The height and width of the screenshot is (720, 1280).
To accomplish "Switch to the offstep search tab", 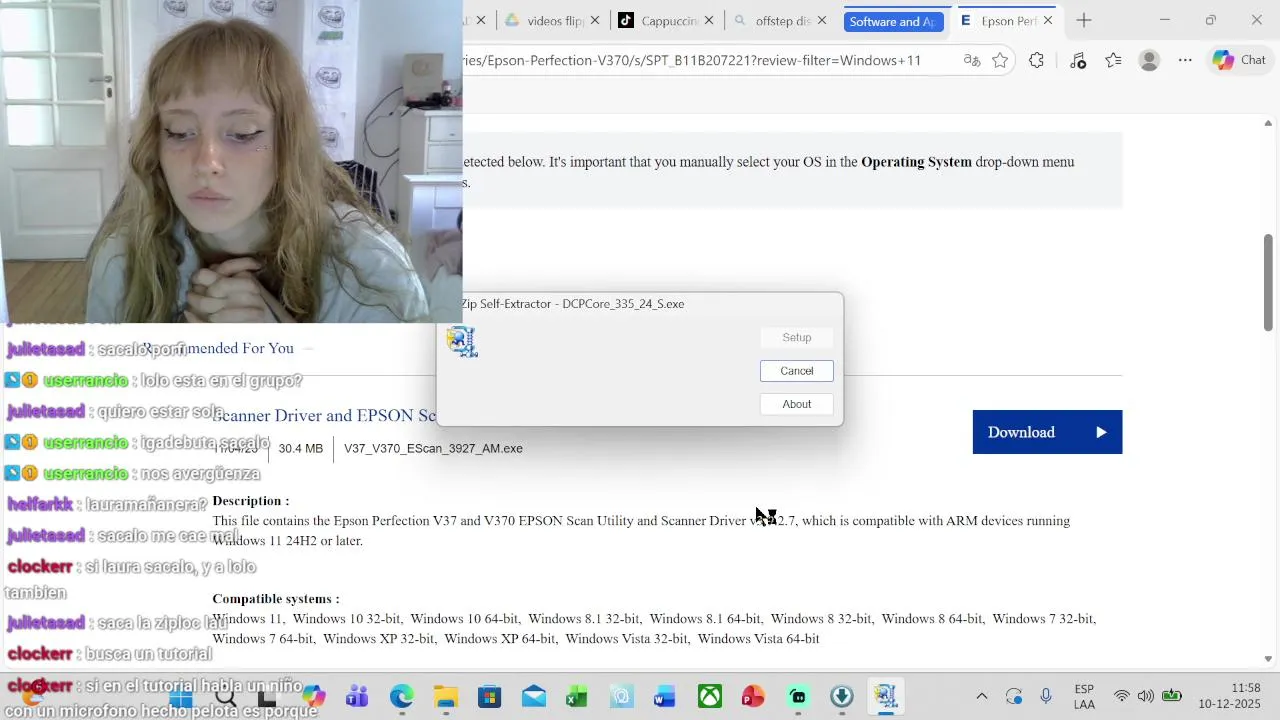I will pos(781,20).
